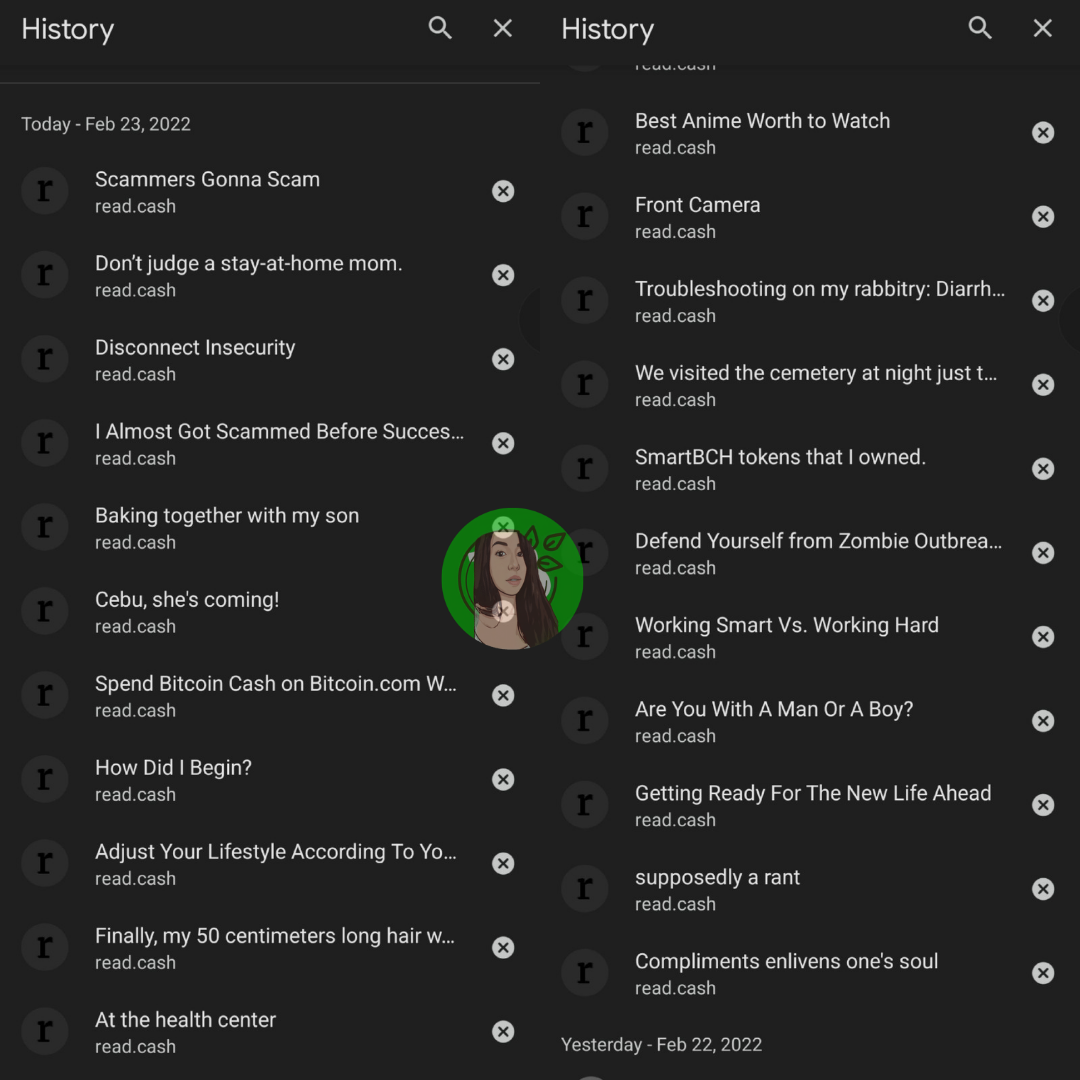Delete 'At the health center' history entry
1080x1080 pixels.
[503, 1031]
